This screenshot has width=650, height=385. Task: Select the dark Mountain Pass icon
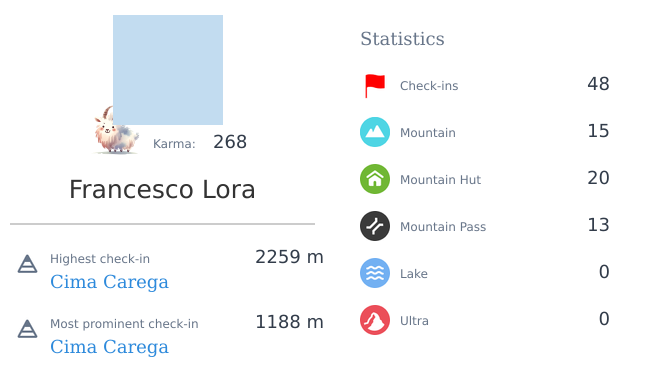pyautogui.click(x=375, y=226)
